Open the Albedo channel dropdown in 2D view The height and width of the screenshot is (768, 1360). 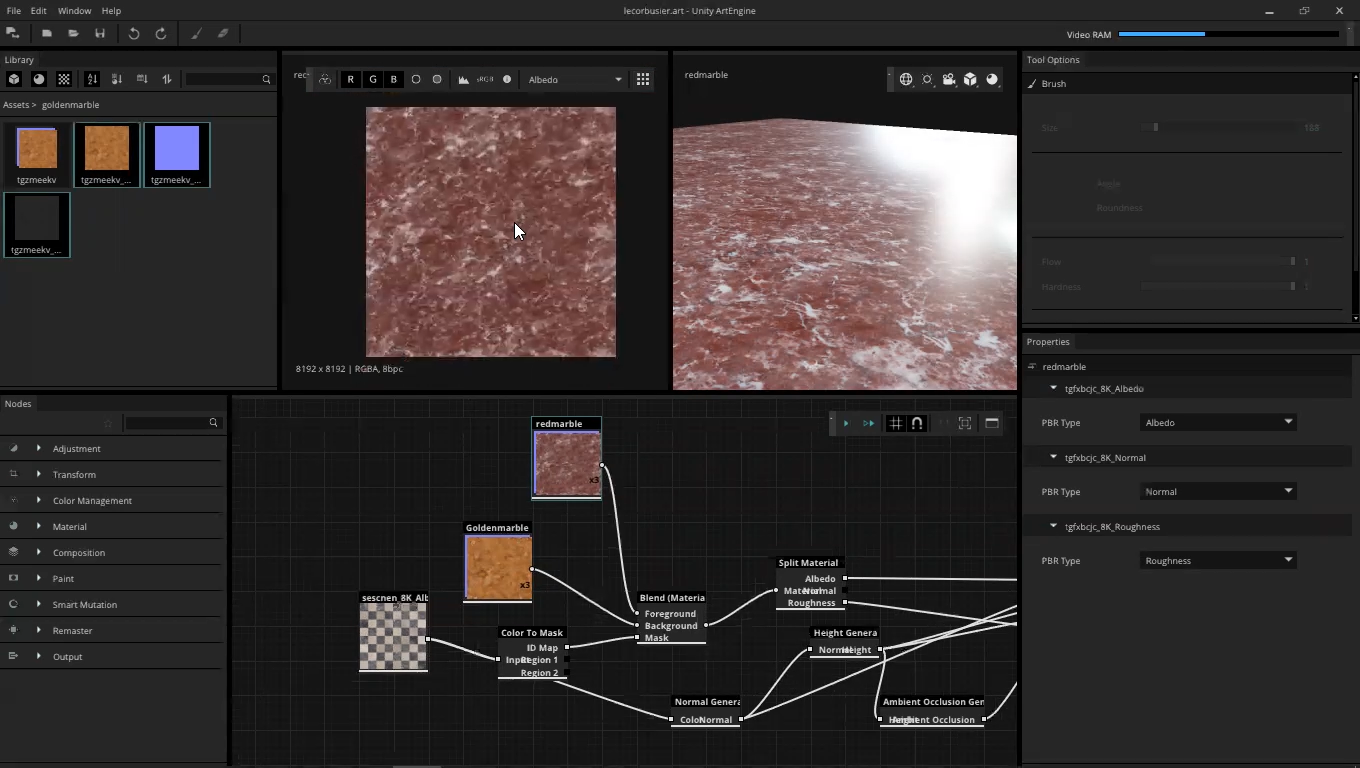[x=574, y=79]
